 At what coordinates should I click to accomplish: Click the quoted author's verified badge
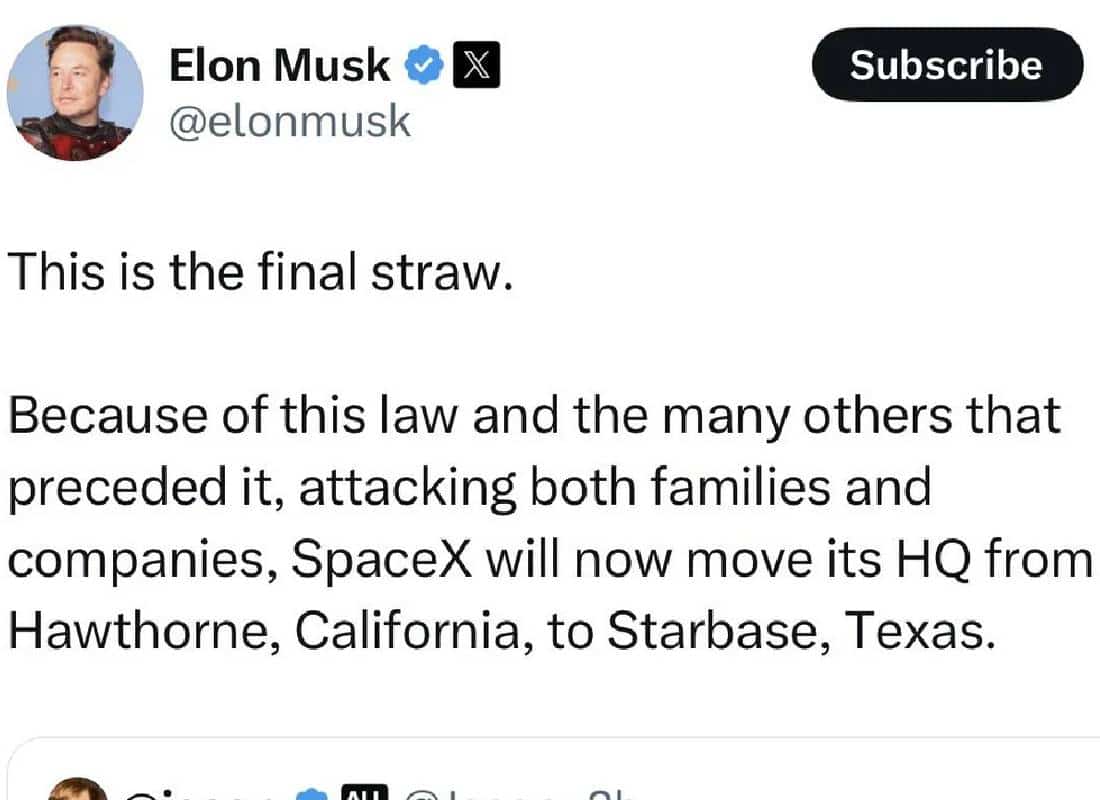[311, 794]
